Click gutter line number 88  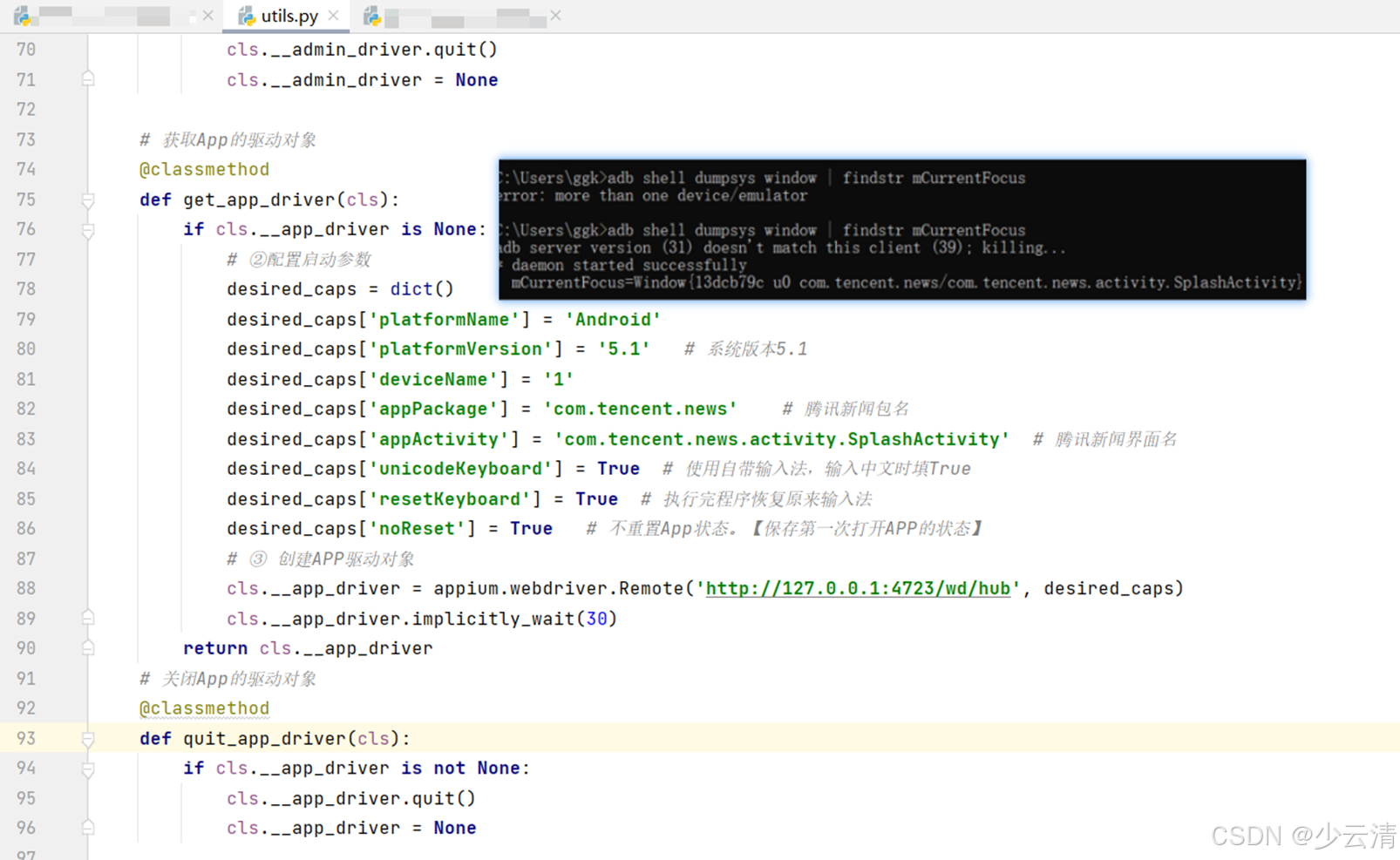pyautogui.click(x=26, y=588)
